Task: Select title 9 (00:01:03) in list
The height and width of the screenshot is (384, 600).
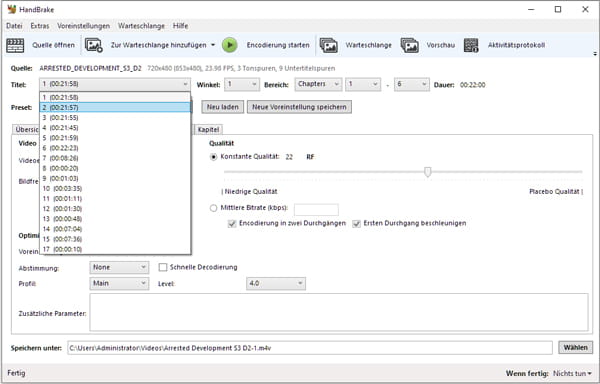Action: (115, 178)
